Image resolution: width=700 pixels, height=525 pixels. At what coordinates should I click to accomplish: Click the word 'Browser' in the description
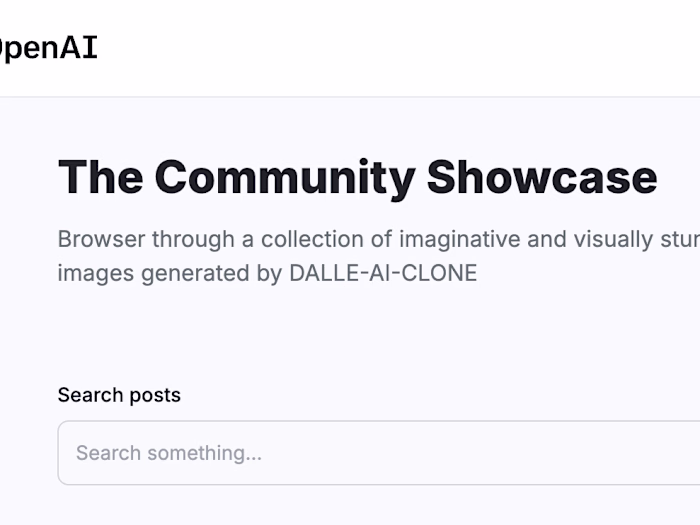pos(99,240)
